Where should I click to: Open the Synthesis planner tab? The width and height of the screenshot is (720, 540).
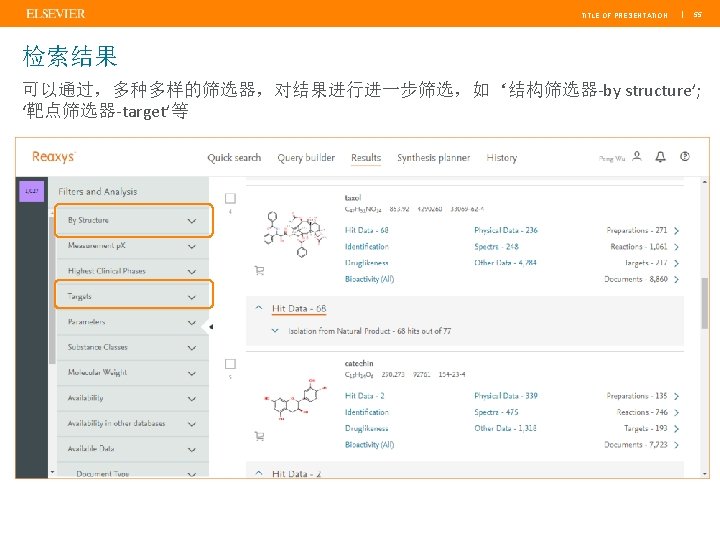coord(433,158)
